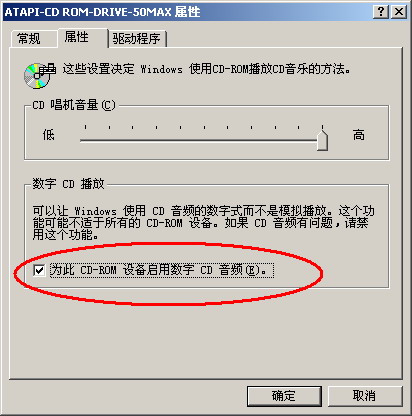Viewport: 412px width, 416px height.
Task: Toggle the digital CD audio checkbox
Action: click(x=39, y=270)
